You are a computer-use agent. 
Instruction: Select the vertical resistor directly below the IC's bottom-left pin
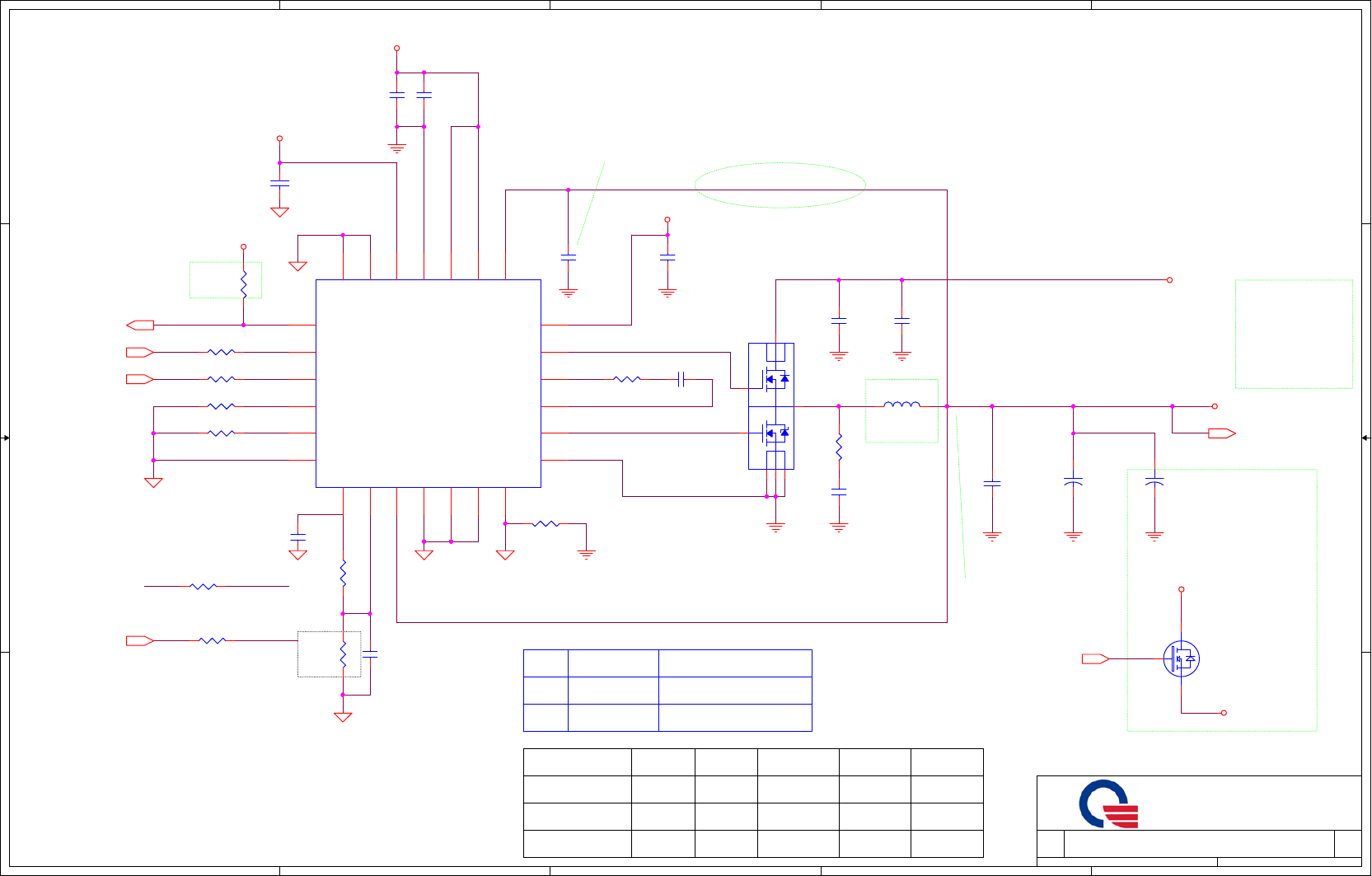(343, 574)
